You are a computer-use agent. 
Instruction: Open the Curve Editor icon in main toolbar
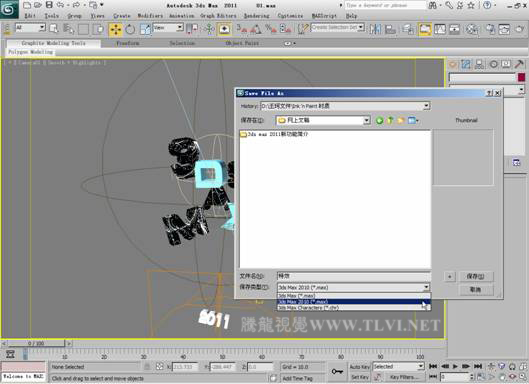[440, 29]
